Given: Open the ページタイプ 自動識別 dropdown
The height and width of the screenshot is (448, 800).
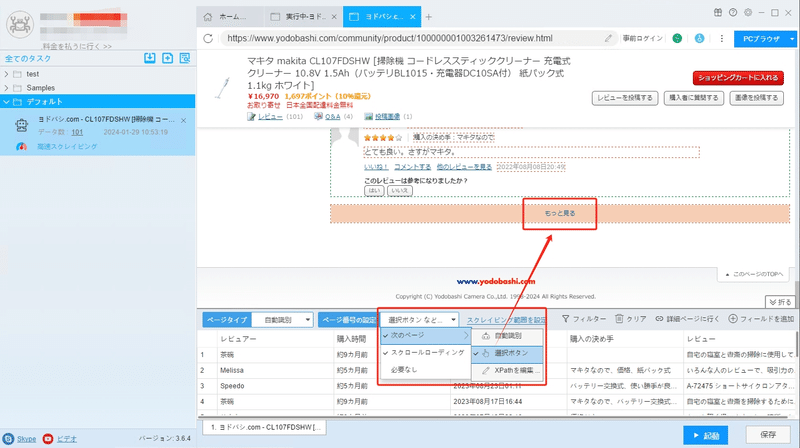Looking at the screenshot, I should coord(282,320).
